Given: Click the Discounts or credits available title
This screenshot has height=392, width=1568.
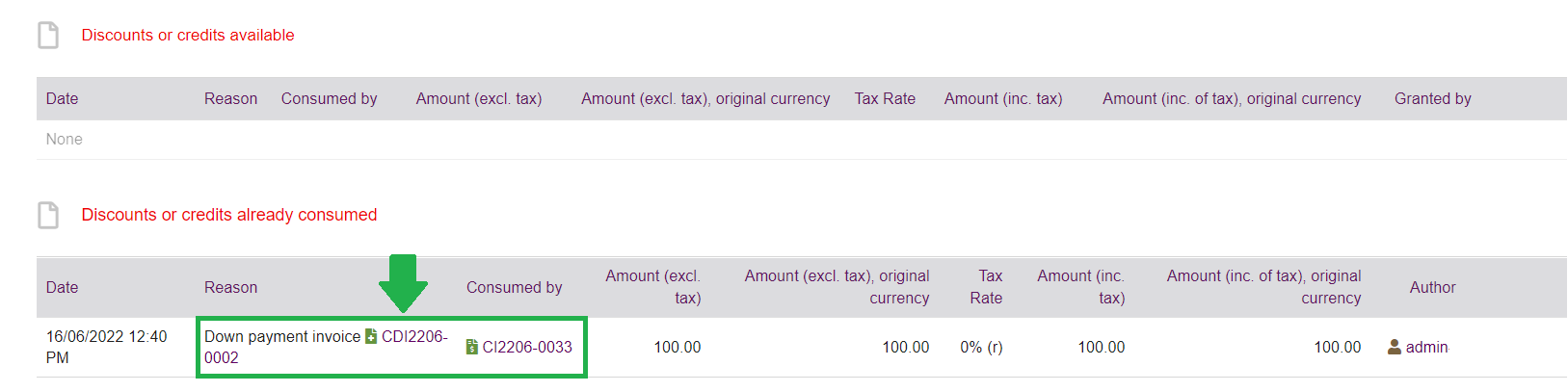Looking at the screenshot, I should click(188, 35).
